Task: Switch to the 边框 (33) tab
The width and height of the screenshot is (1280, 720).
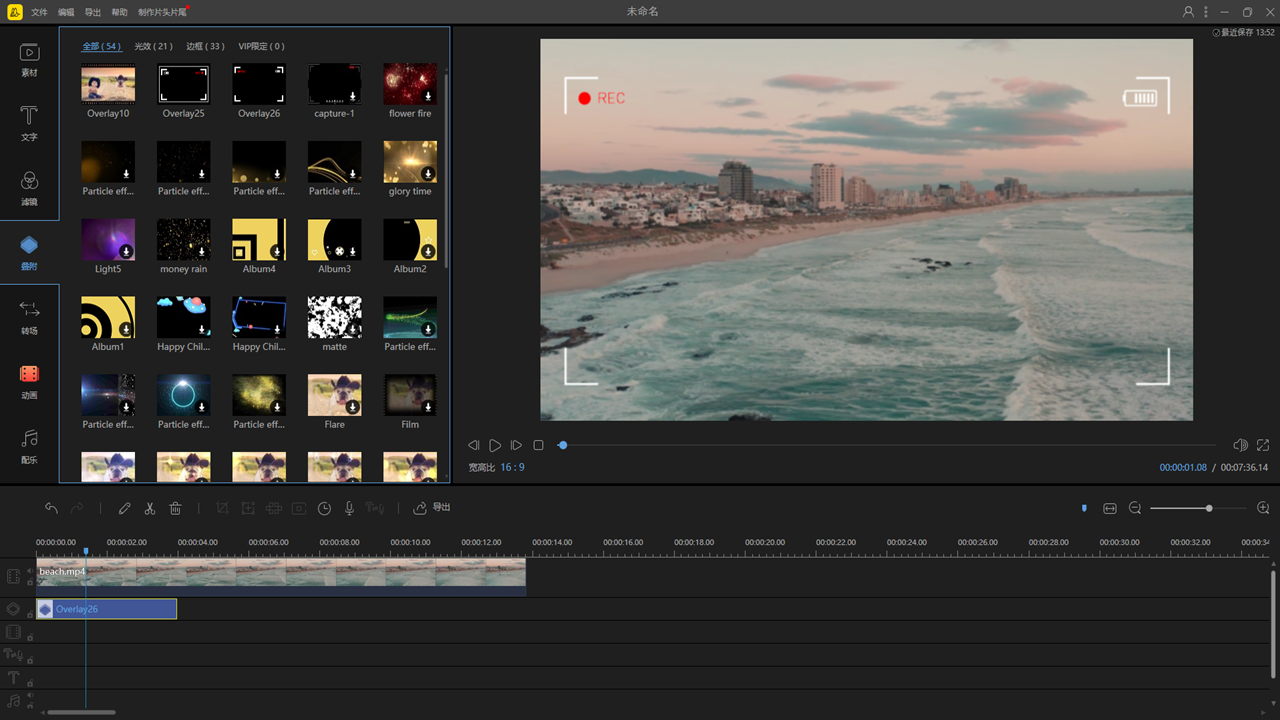Action: [205, 46]
